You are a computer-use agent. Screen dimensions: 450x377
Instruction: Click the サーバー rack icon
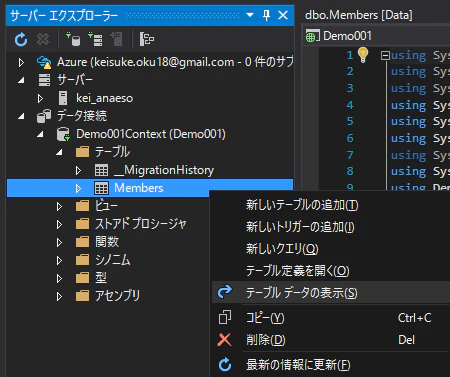pos(44,80)
